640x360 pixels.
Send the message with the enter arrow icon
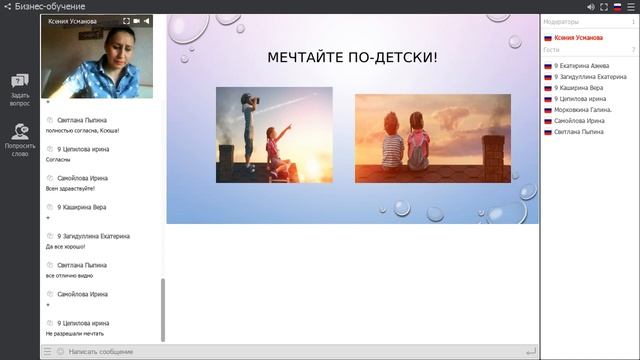(x=531, y=351)
